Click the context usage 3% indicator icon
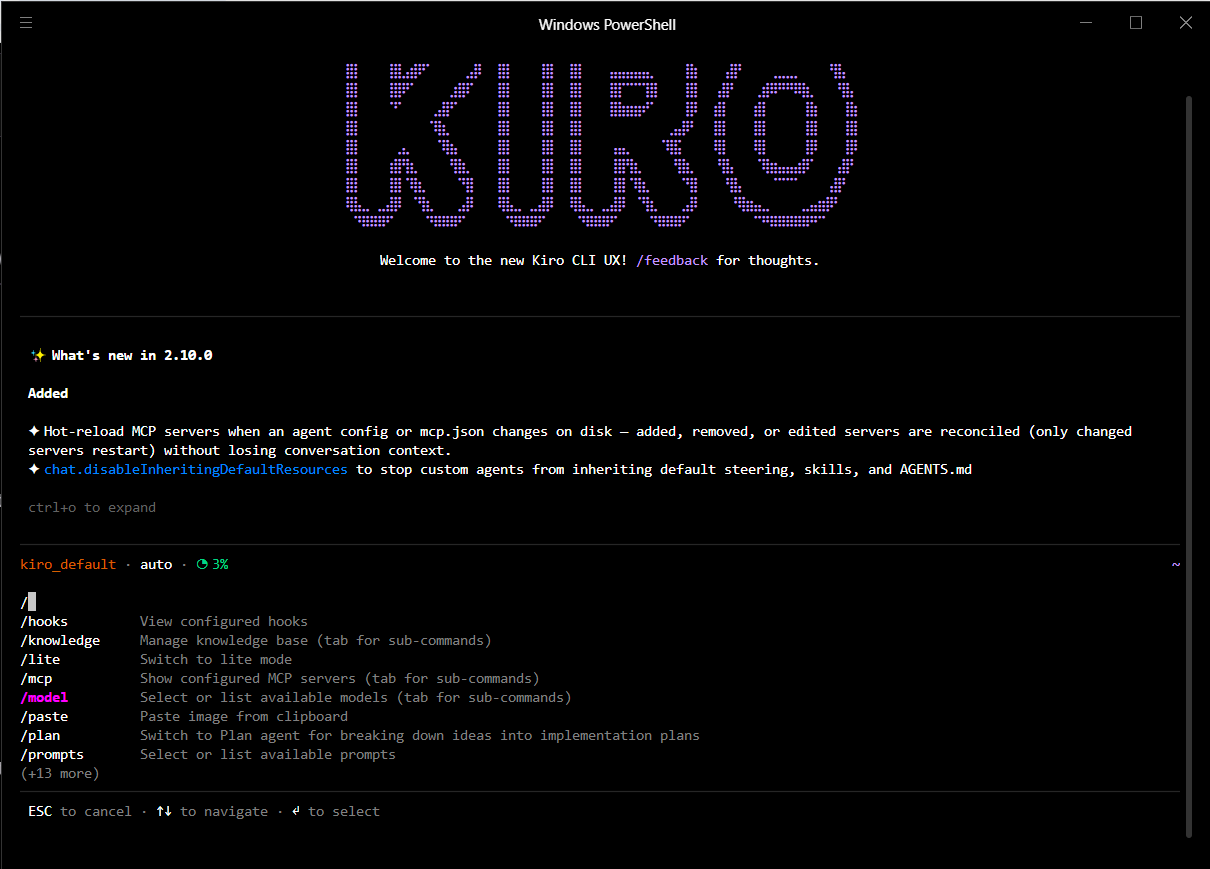Screen dimensions: 1210x869 [202, 564]
